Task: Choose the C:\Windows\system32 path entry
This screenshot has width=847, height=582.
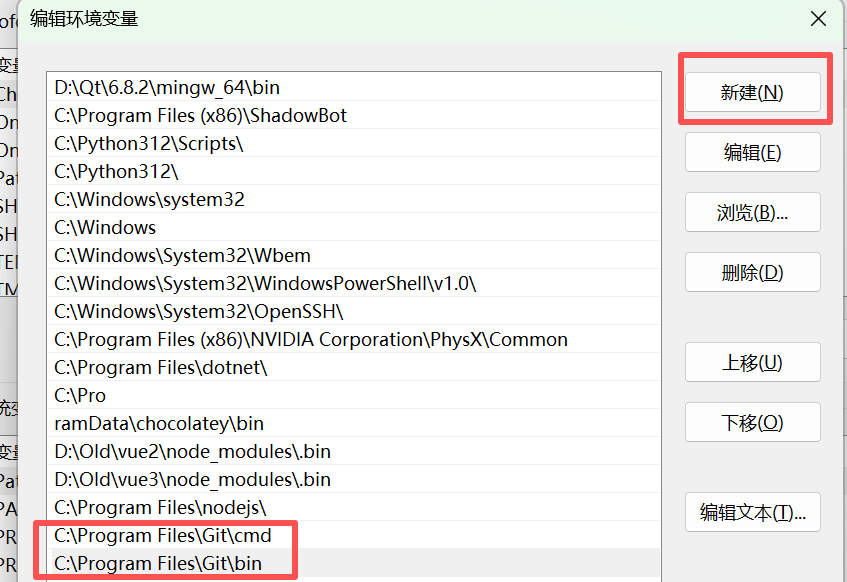Action: point(149,200)
